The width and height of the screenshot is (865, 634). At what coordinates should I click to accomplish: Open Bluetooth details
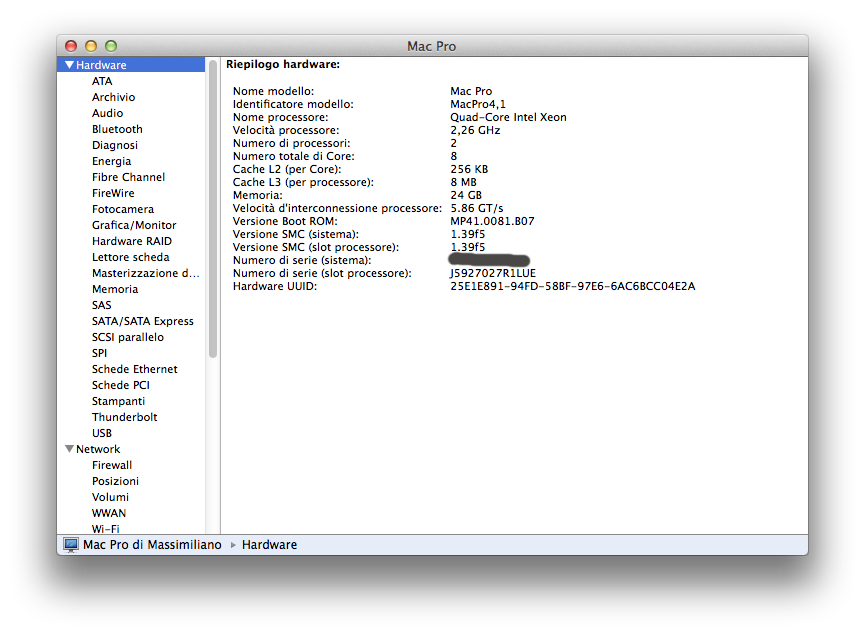117,129
